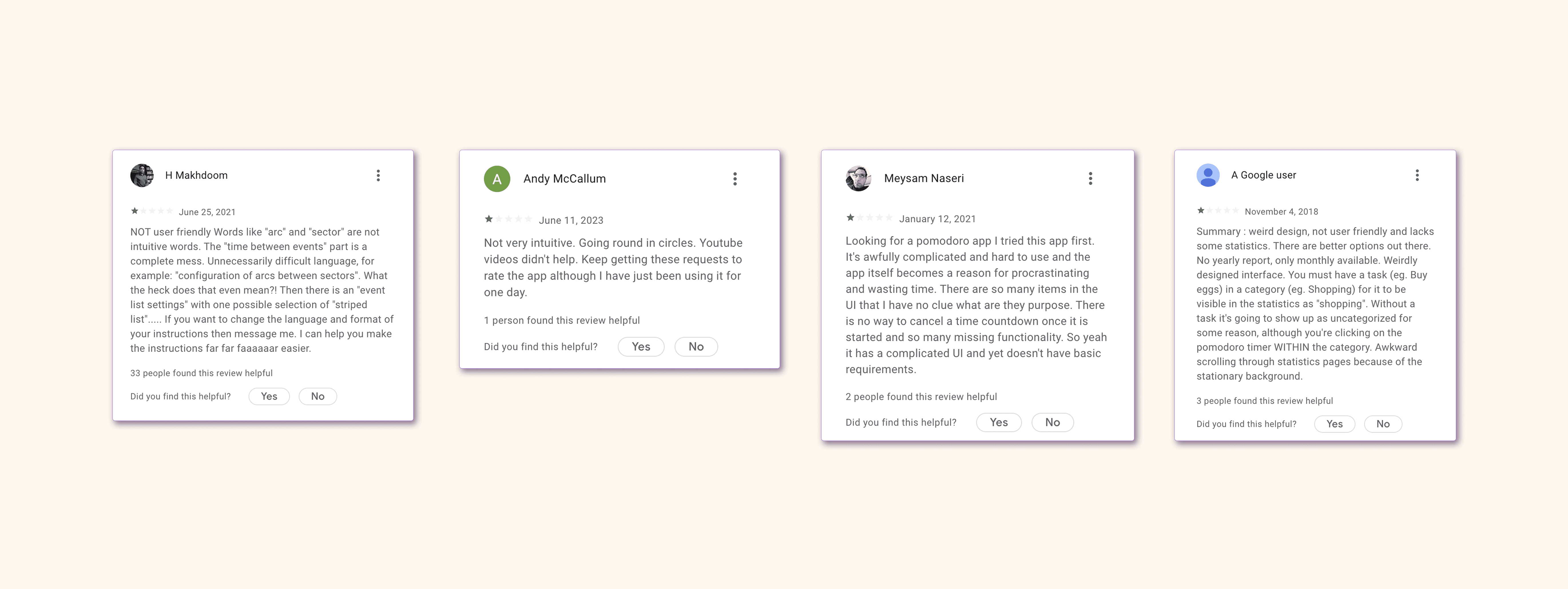Click the star rating on the June 25, 2021 review
The width and height of the screenshot is (1568, 589).
pos(152,211)
